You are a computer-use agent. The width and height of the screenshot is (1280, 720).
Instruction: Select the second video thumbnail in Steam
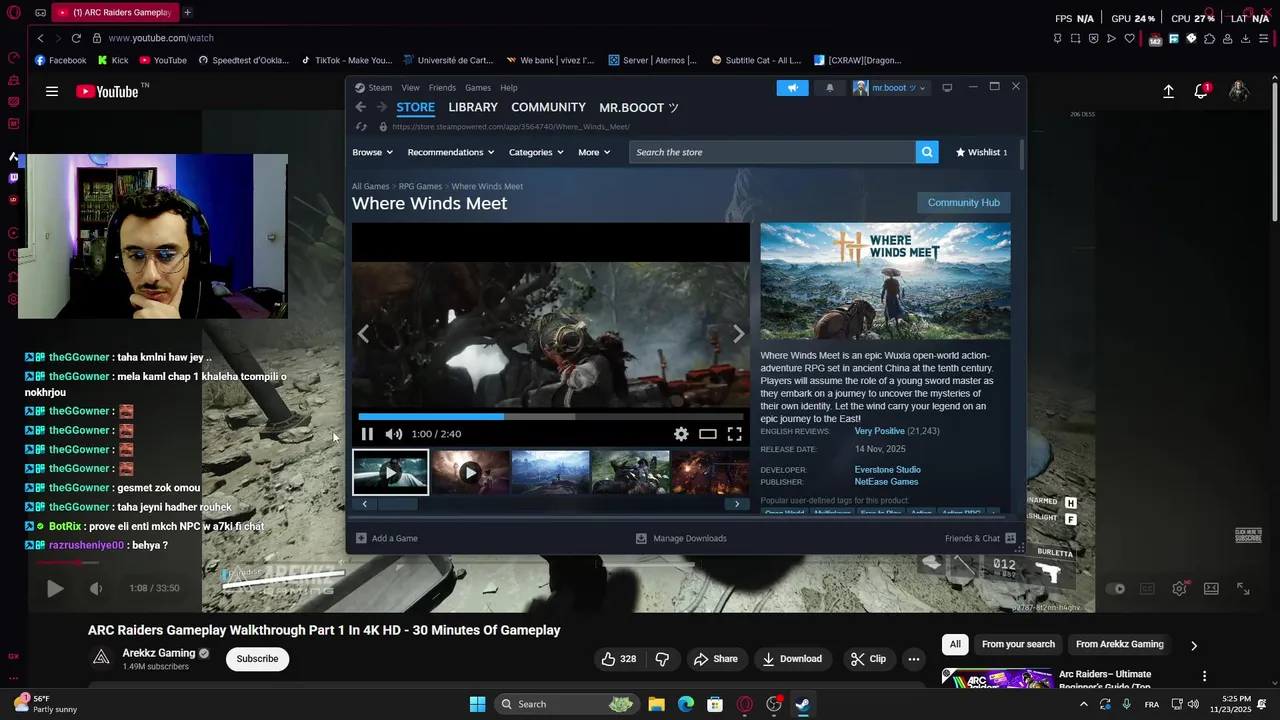tap(470, 472)
